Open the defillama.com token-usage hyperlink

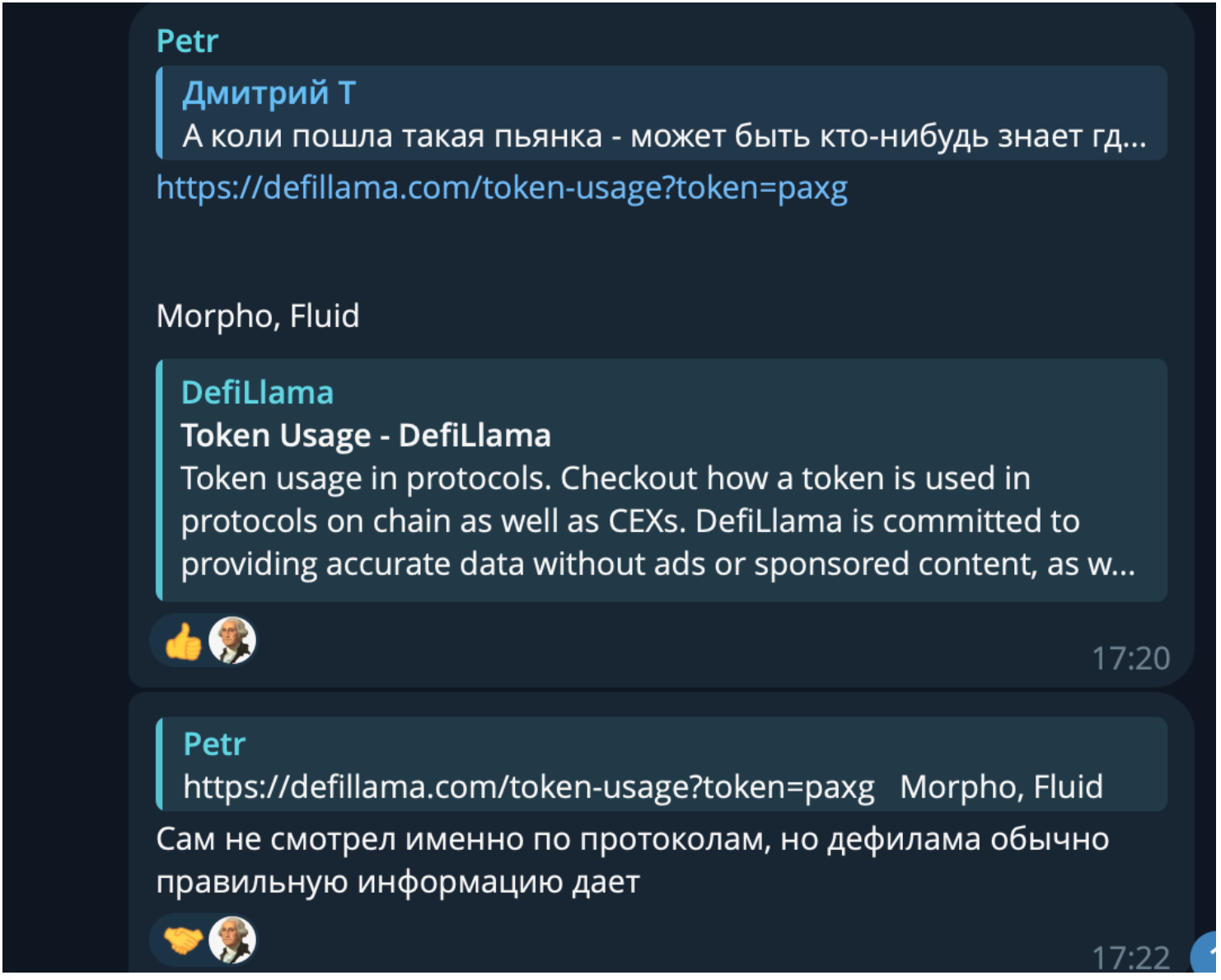pos(502,189)
